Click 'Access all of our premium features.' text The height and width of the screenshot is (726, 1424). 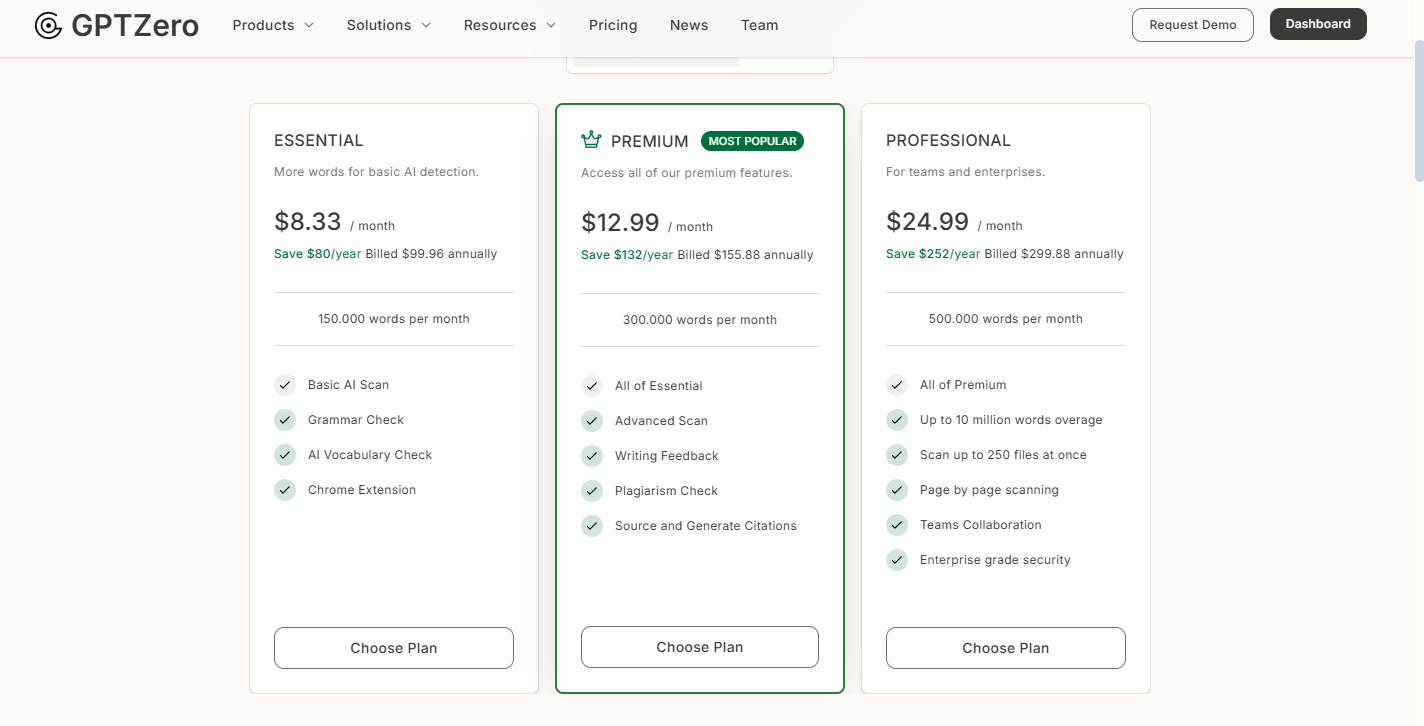click(x=686, y=173)
